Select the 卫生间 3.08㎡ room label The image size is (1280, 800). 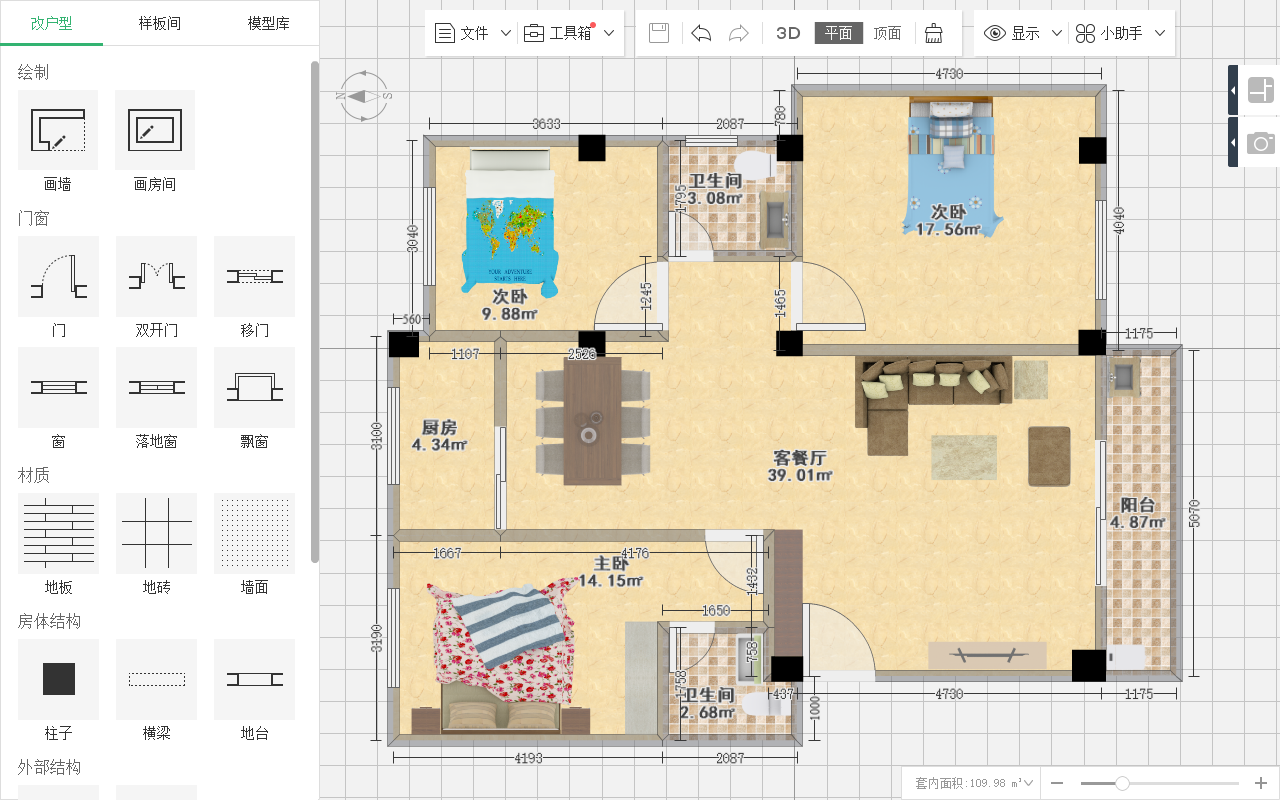point(716,189)
